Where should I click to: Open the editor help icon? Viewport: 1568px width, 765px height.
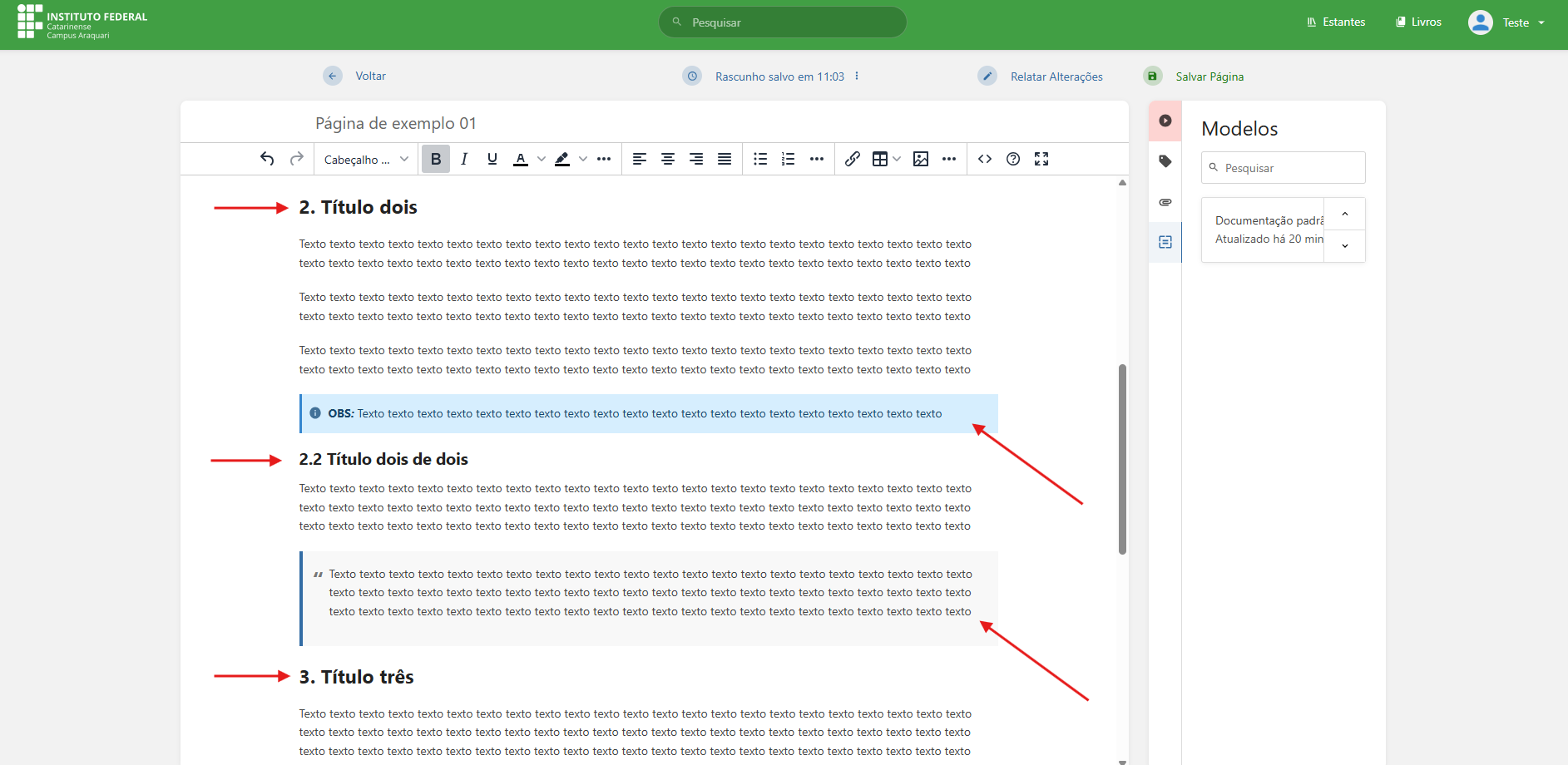pos(1012,159)
